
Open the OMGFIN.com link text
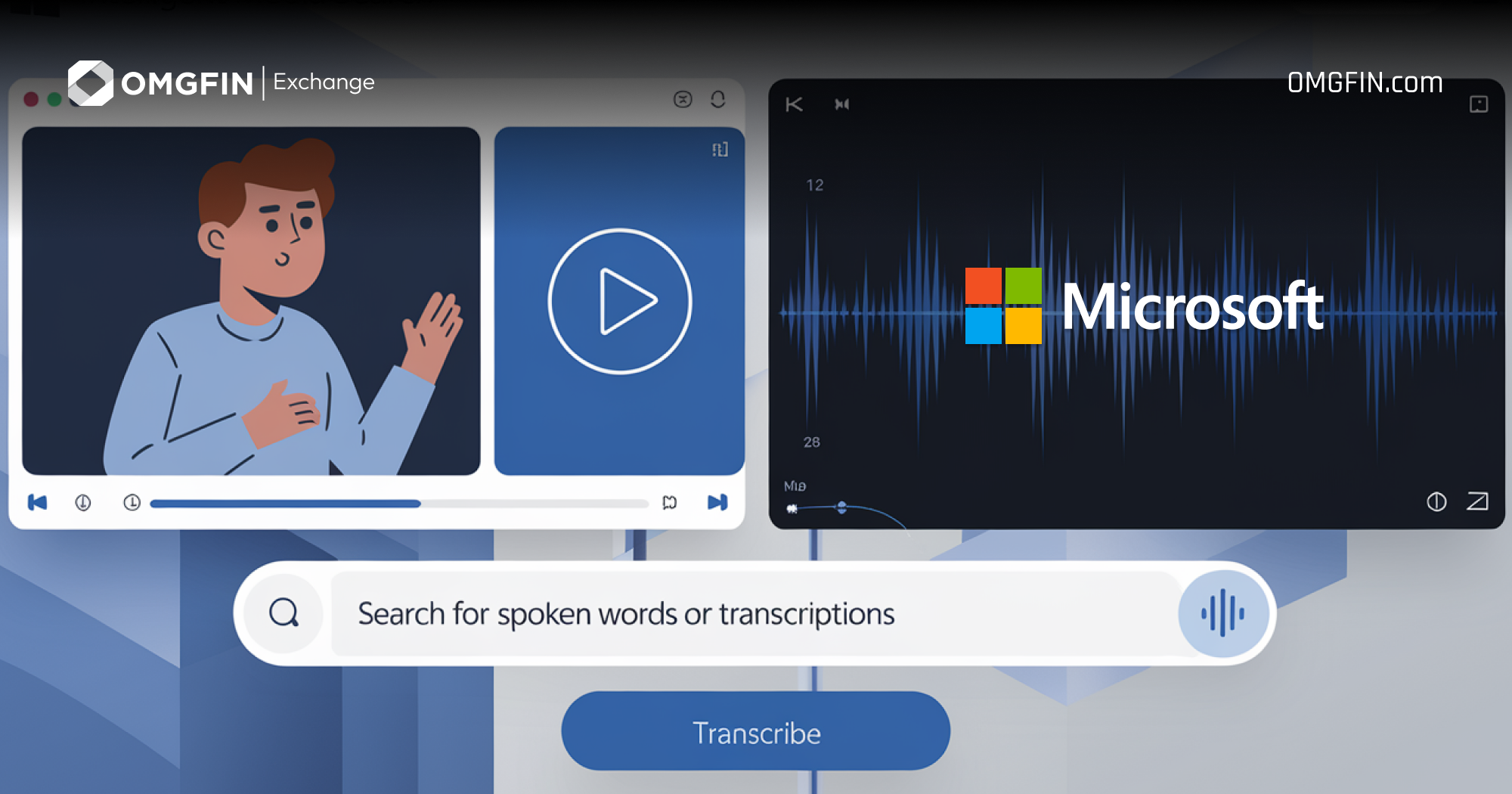click(x=1365, y=82)
